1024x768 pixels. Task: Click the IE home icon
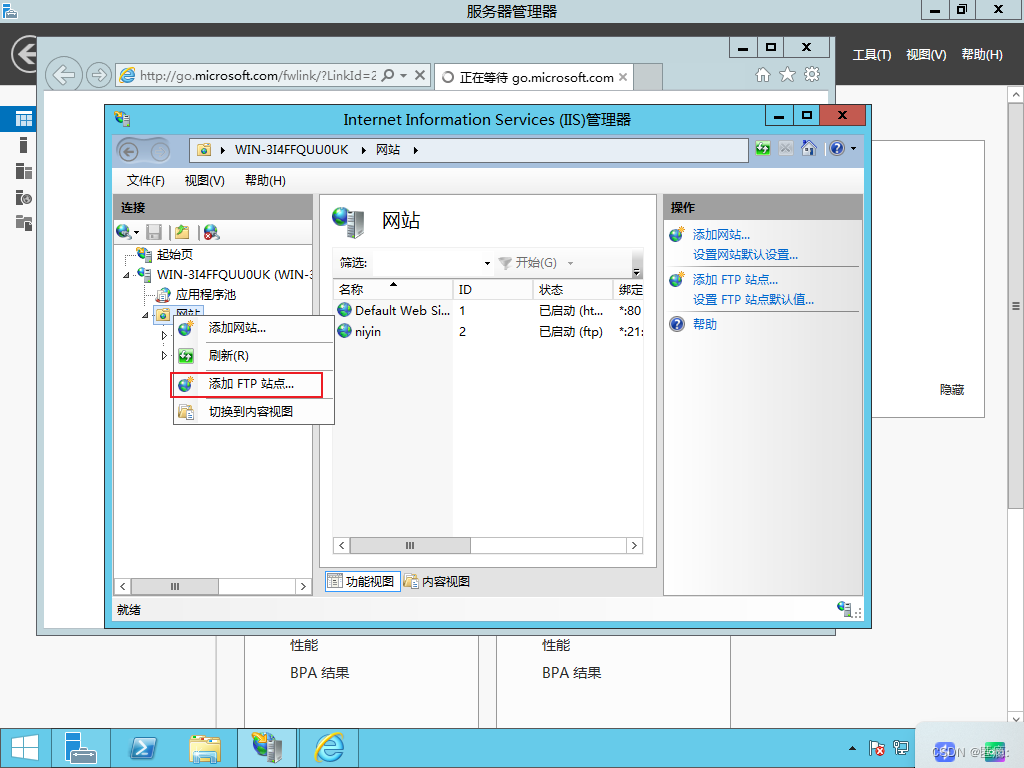(763, 74)
